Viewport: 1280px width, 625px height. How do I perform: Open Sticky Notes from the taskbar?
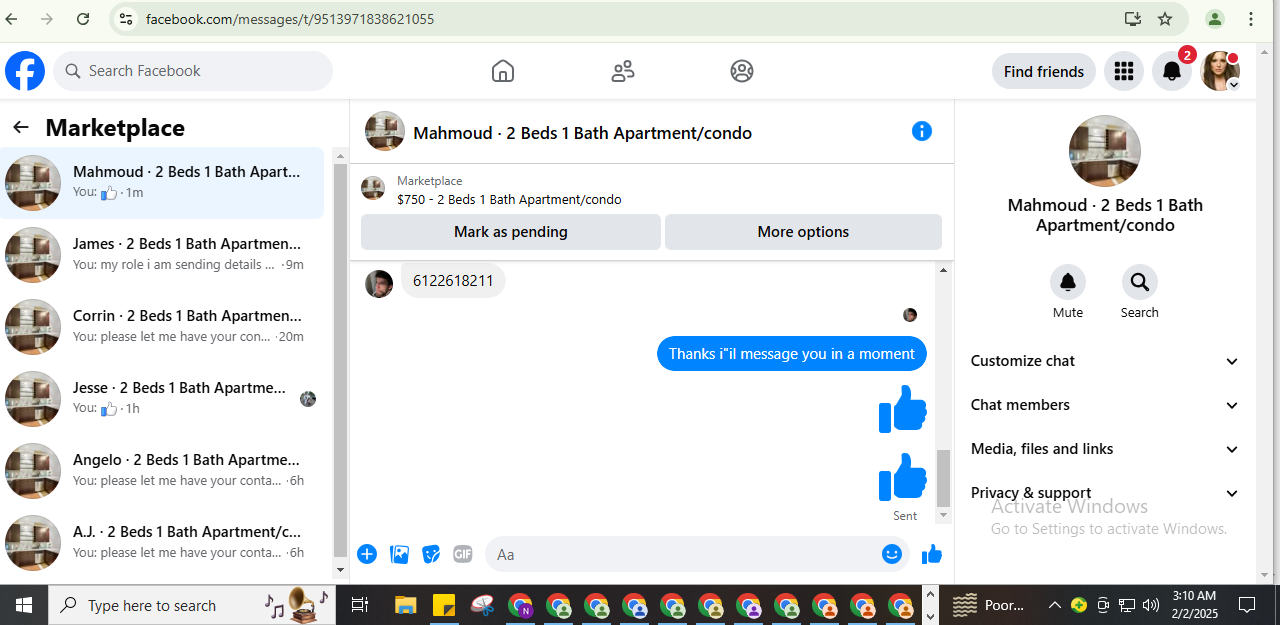click(x=443, y=605)
